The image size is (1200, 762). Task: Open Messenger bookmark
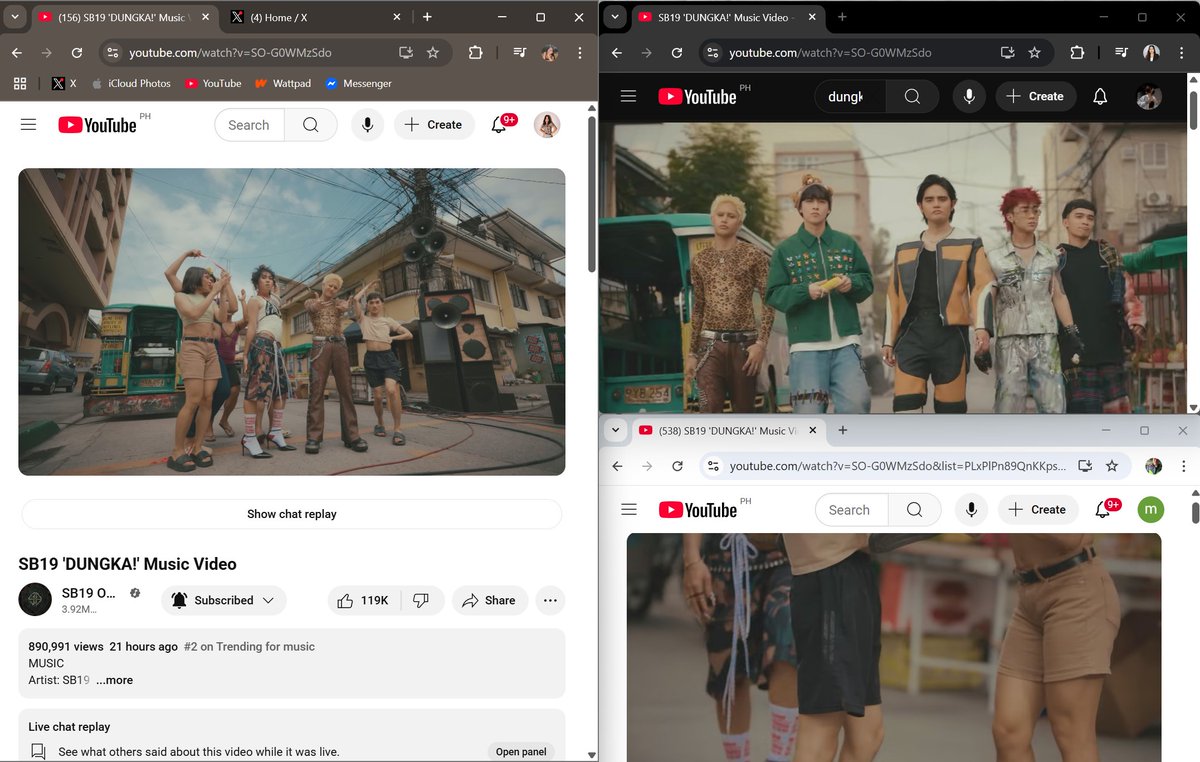point(358,83)
